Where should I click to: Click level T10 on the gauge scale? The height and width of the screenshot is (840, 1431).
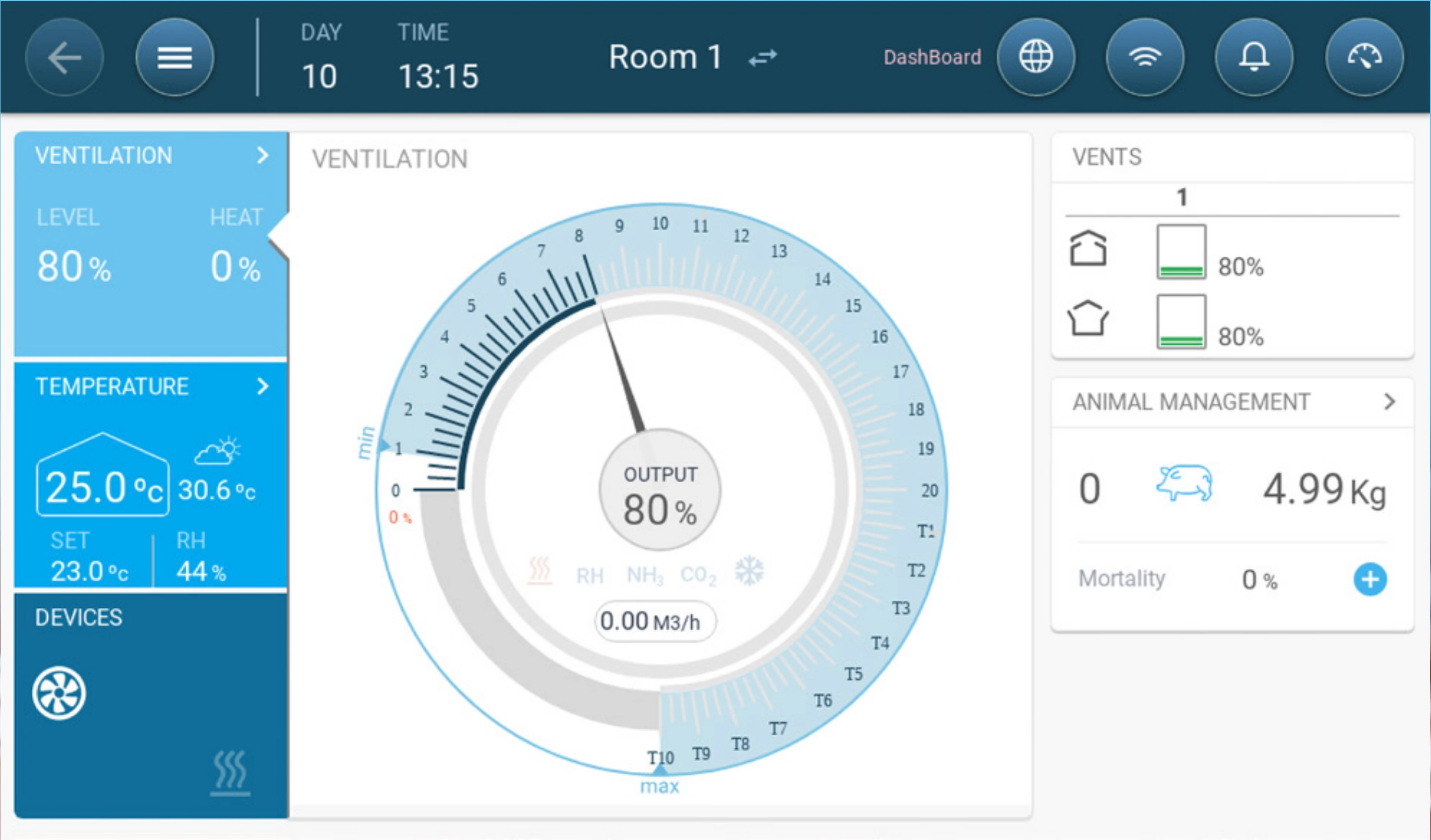(x=660, y=758)
